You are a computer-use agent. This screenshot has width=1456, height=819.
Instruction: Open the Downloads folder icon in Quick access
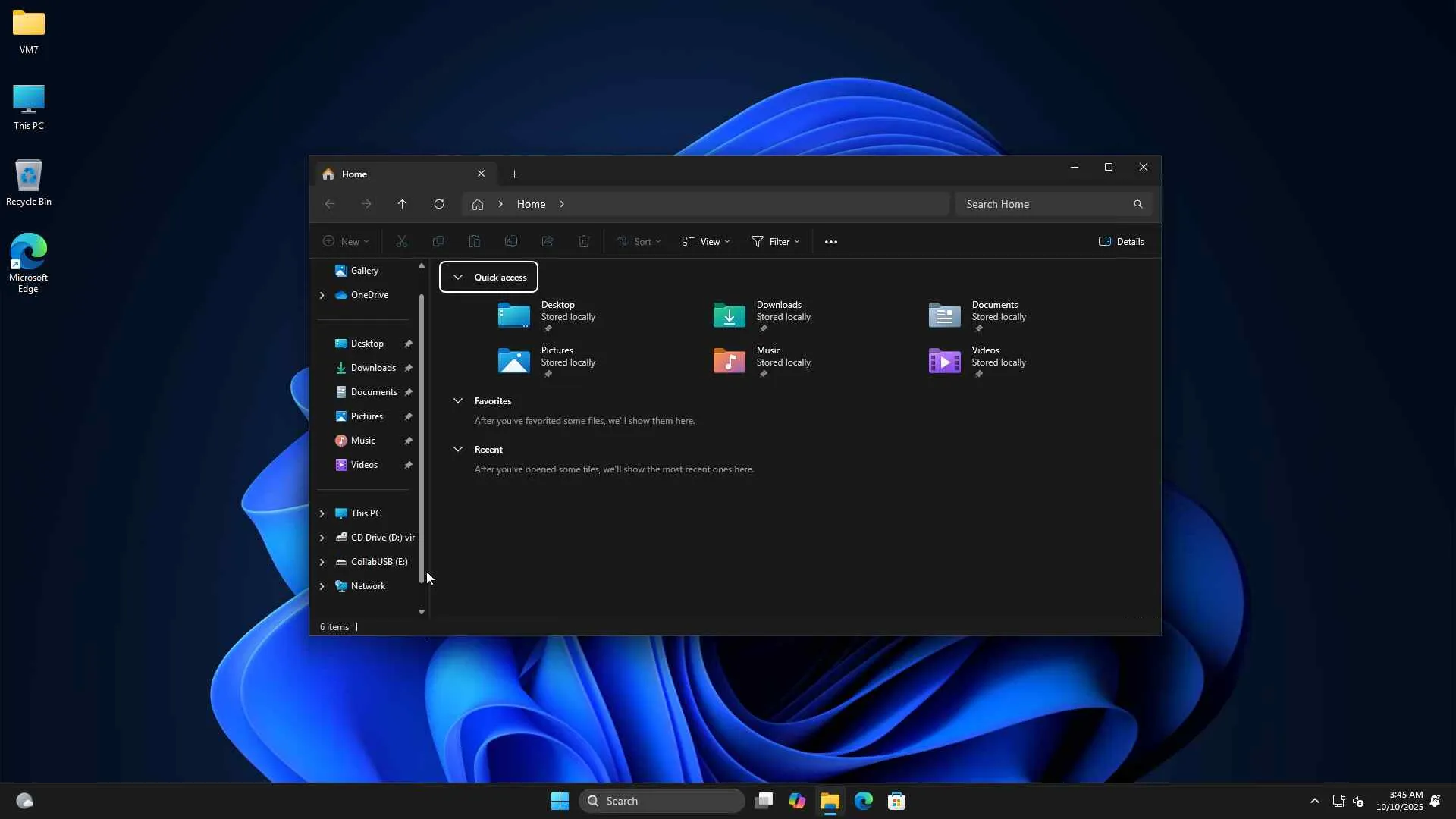pyautogui.click(x=729, y=315)
